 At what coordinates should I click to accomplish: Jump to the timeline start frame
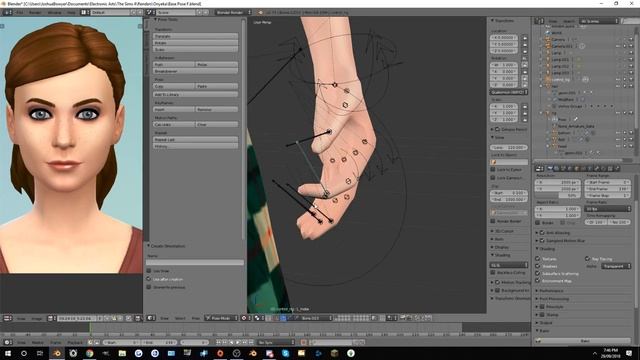coord(218,342)
